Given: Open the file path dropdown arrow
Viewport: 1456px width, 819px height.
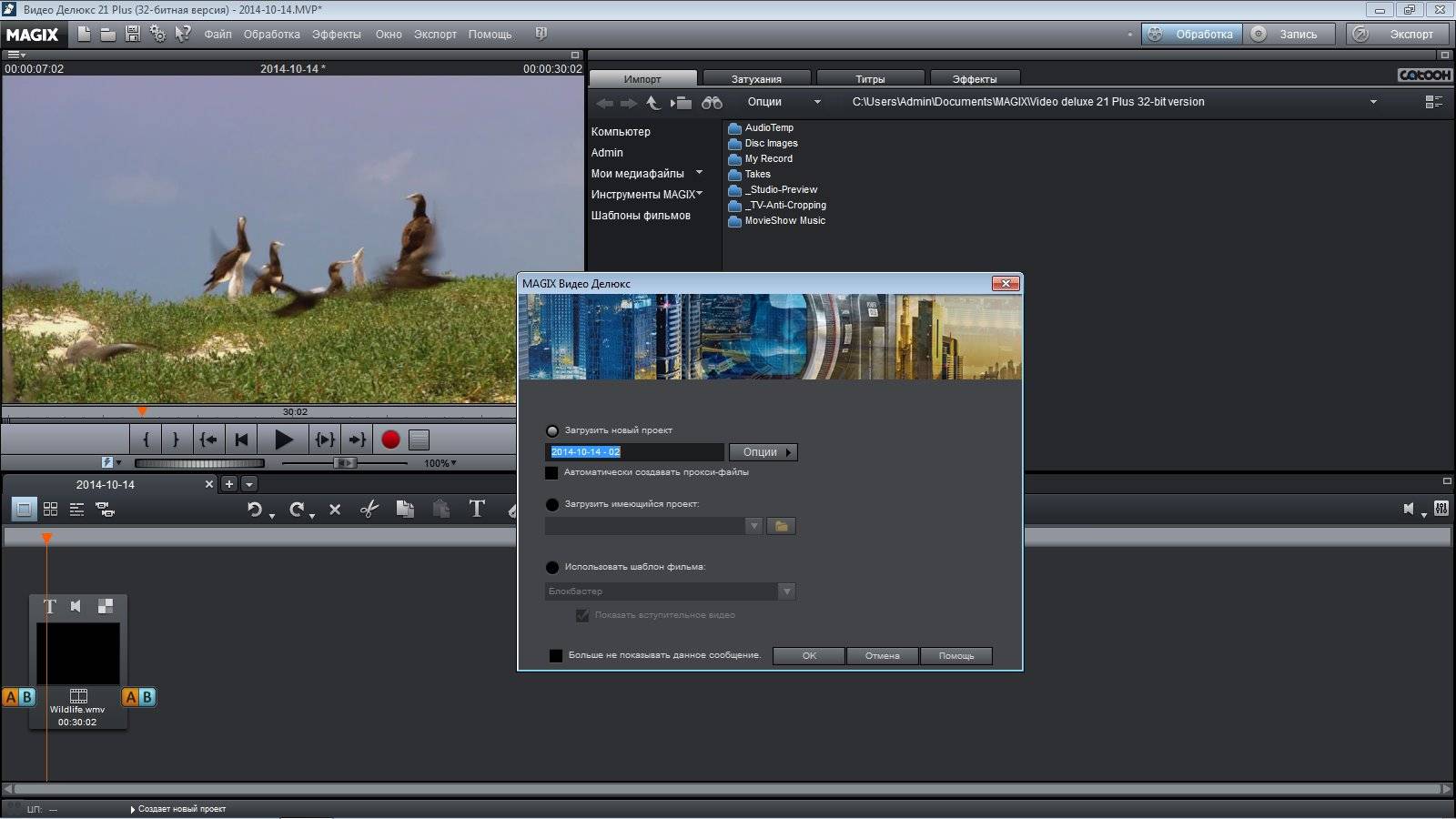Looking at the screenshot, I should point(1373,102).
